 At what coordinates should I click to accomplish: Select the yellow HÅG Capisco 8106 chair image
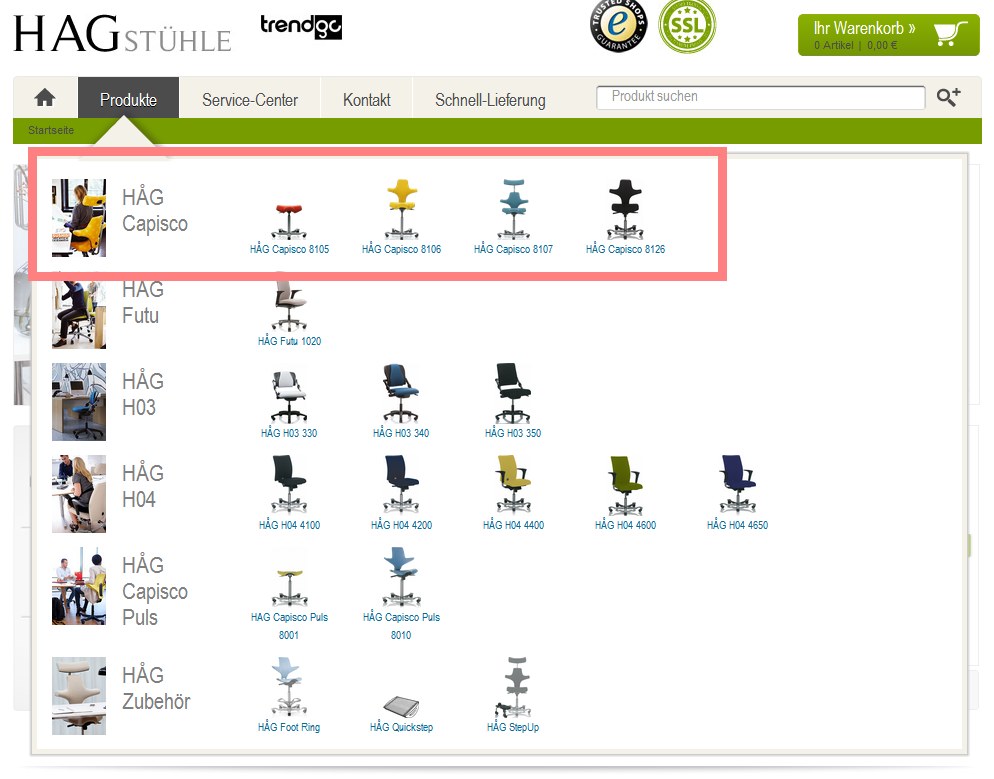tap(401, 209)
